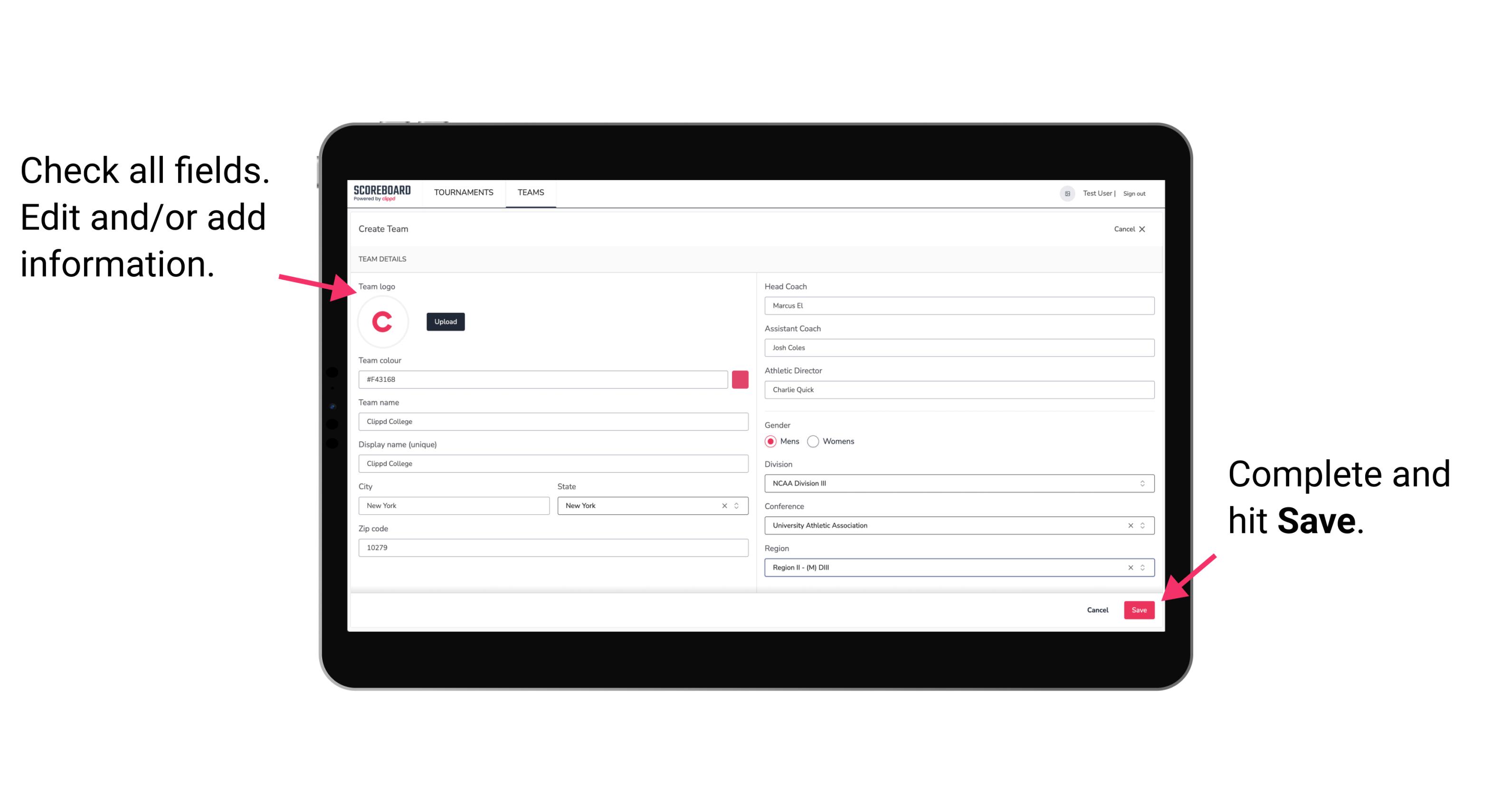The height and width of the screenshot is (812, 1510).
Task: Click the Upload team logo icon
Action: (445, 321)
